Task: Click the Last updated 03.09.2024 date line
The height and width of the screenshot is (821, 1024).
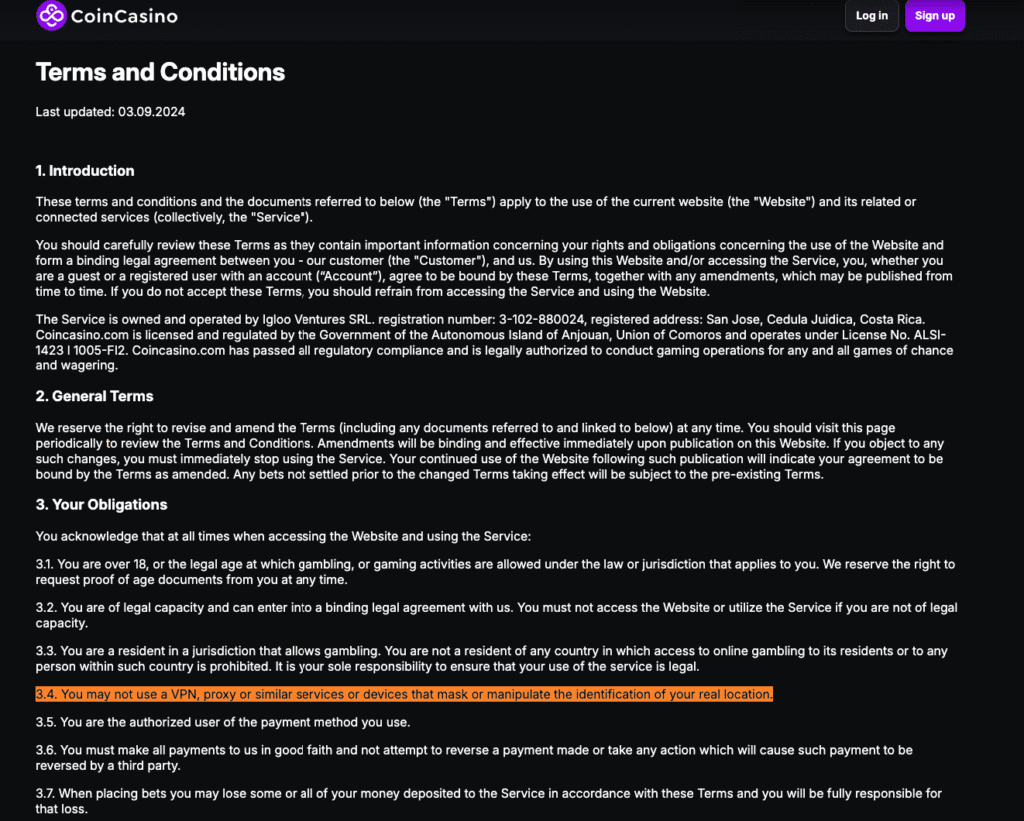Action: click(110, 112)
